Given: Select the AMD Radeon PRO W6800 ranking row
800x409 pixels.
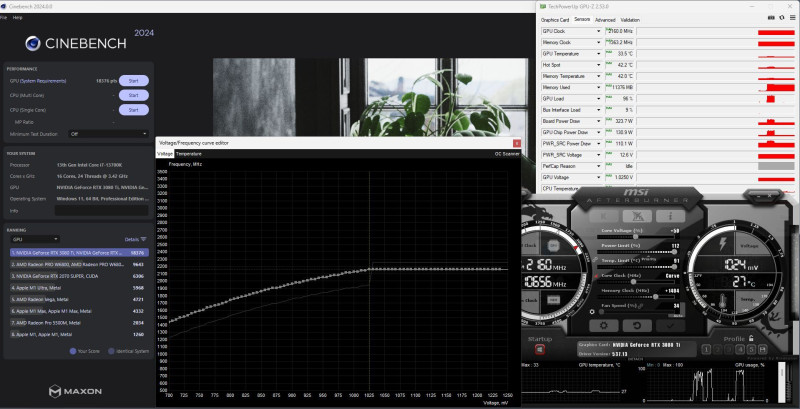Looking at the screenshot, I should 79,264.
